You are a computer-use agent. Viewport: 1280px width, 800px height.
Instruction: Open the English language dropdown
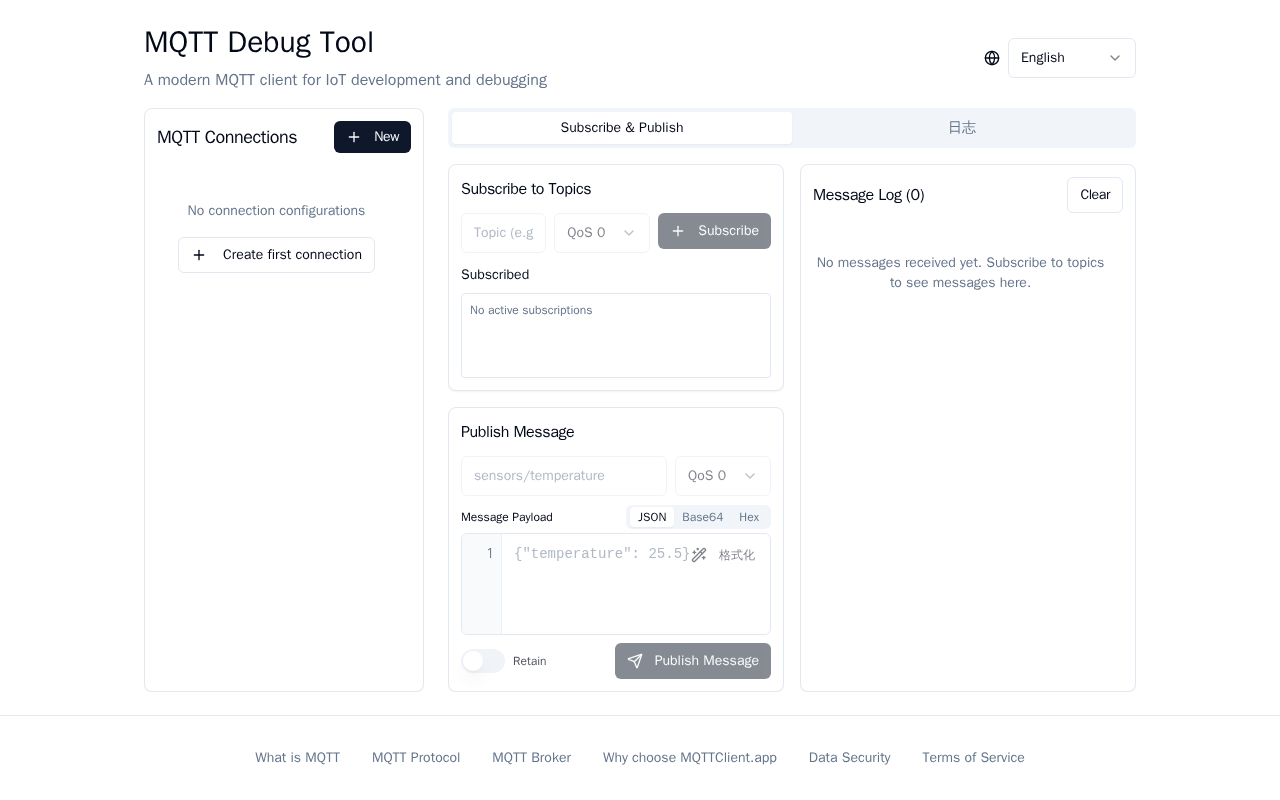1072,58
